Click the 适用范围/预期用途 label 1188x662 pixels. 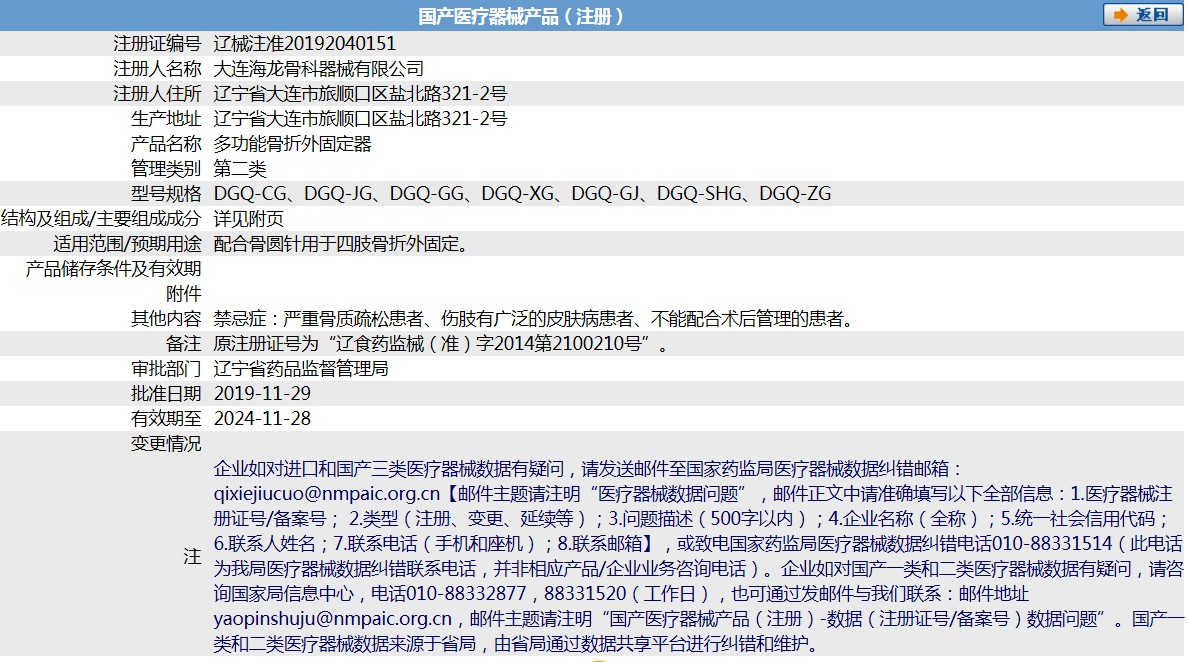[x=127, y=244]
